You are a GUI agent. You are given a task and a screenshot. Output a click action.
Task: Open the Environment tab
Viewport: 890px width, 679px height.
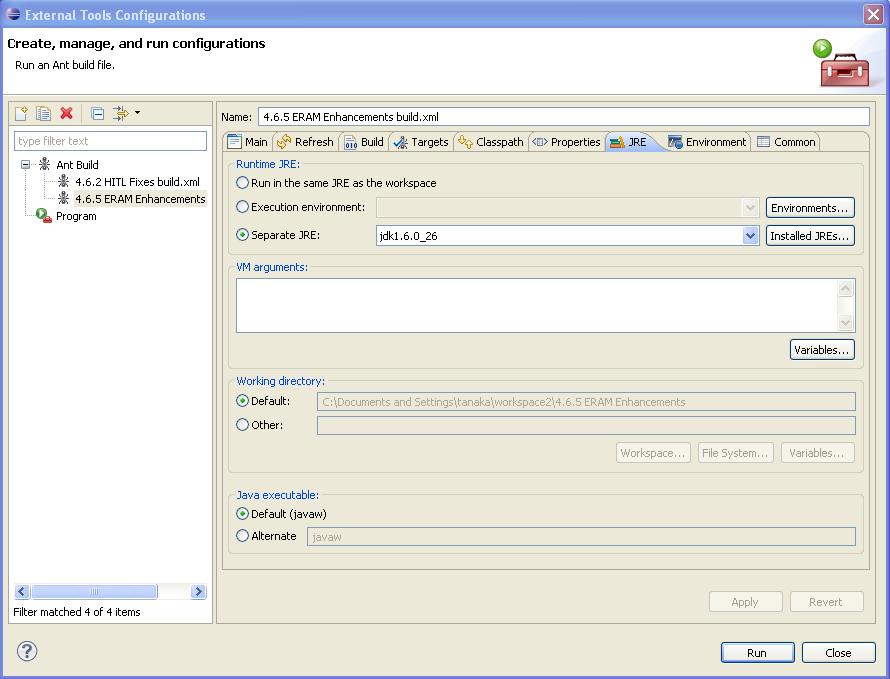(708, 142)
